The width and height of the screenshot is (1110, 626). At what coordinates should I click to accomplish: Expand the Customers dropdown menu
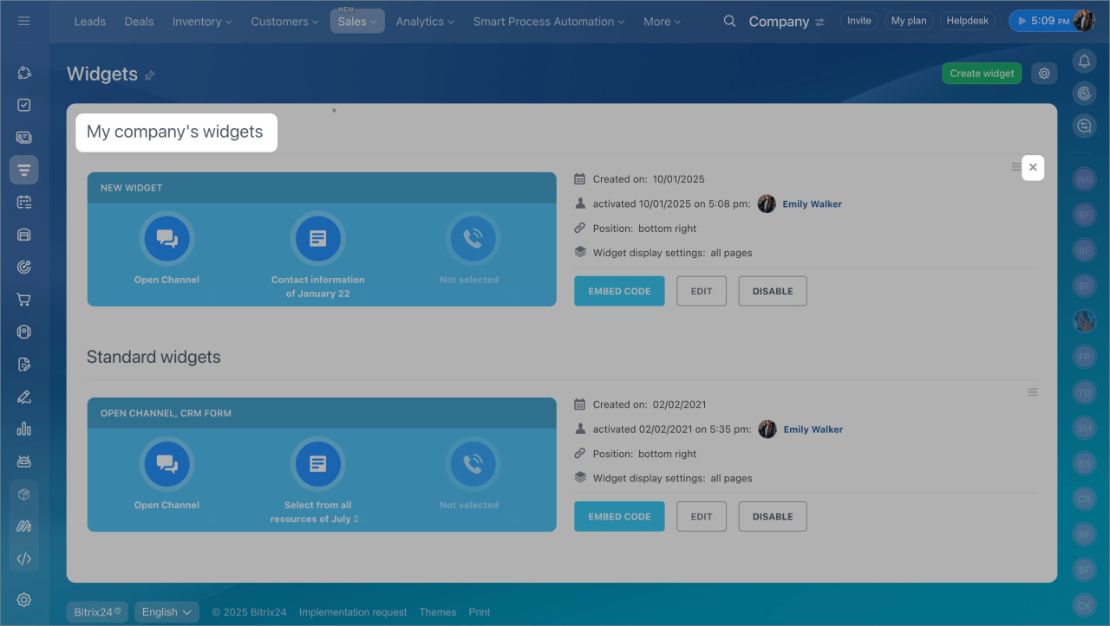pos(285,21)
